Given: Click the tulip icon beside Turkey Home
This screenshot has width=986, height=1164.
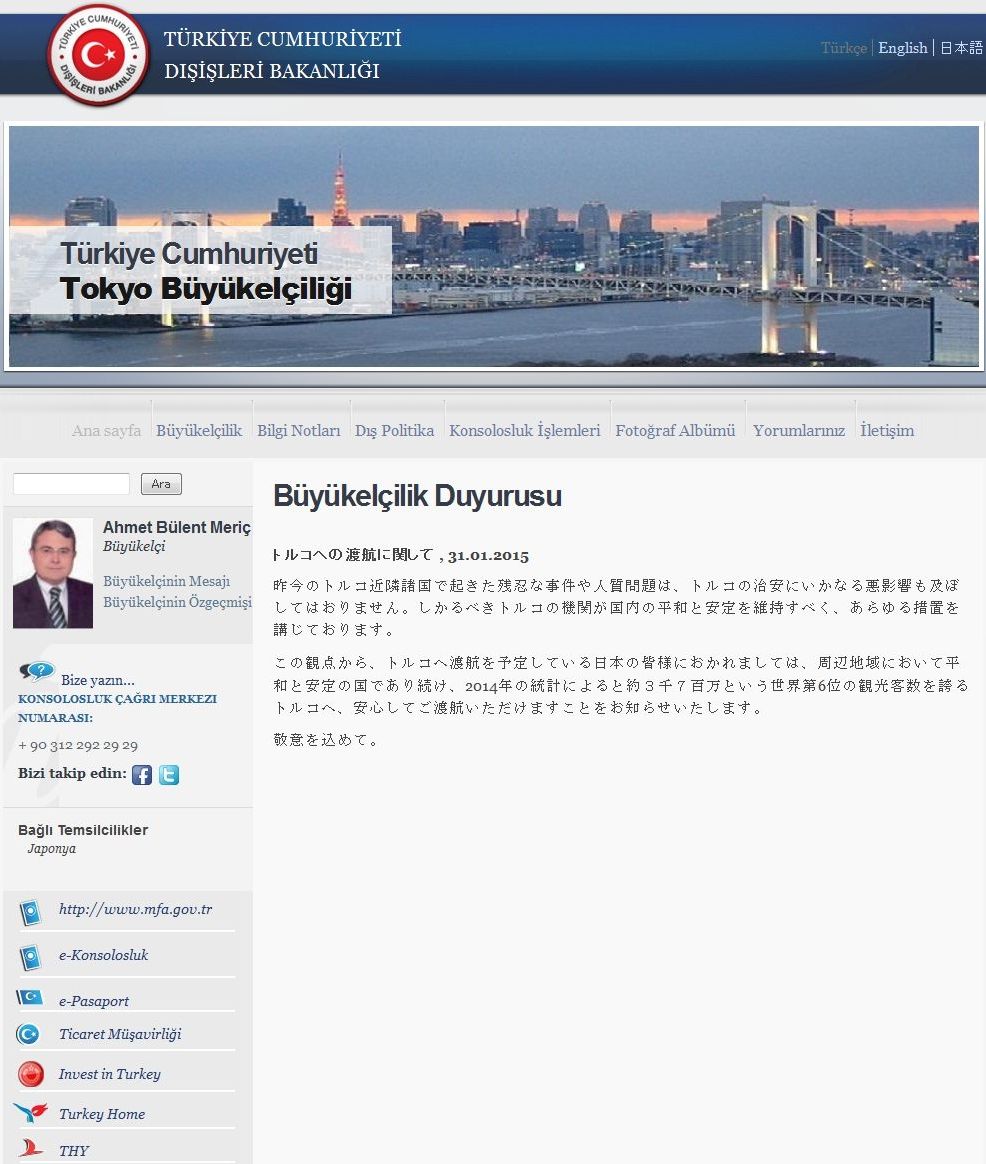Looking at the screenshot, I should tap(30, 1112).
